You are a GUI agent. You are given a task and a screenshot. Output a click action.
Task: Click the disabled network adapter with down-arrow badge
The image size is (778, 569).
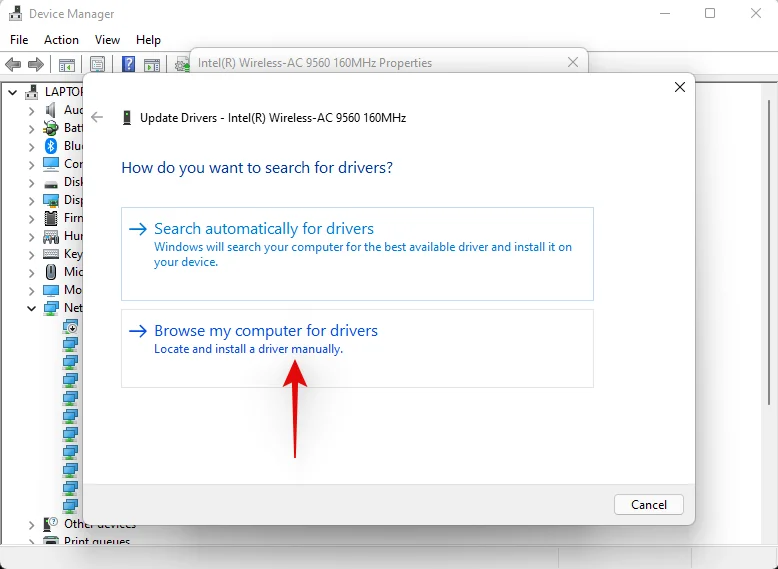pos(70,326)
